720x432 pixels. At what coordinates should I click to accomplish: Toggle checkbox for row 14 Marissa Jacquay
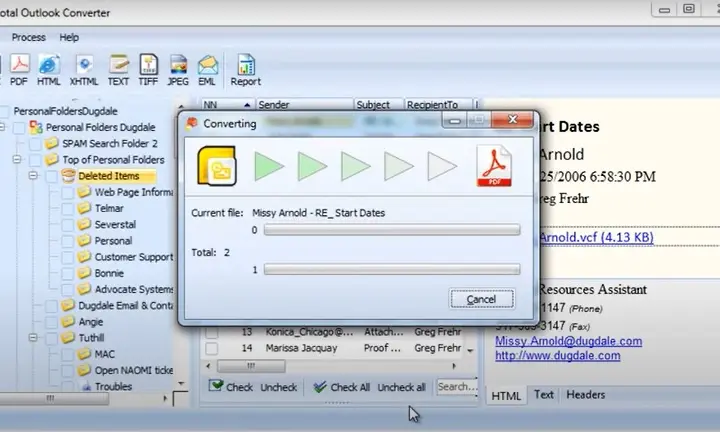(211, 348)
